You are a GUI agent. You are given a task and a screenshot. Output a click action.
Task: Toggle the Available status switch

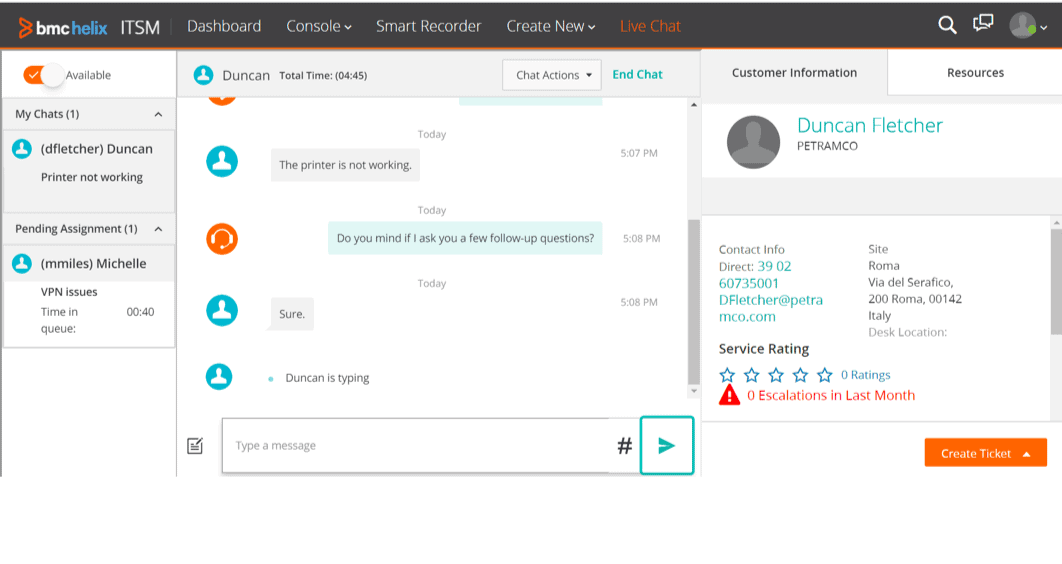coord(43,74)
